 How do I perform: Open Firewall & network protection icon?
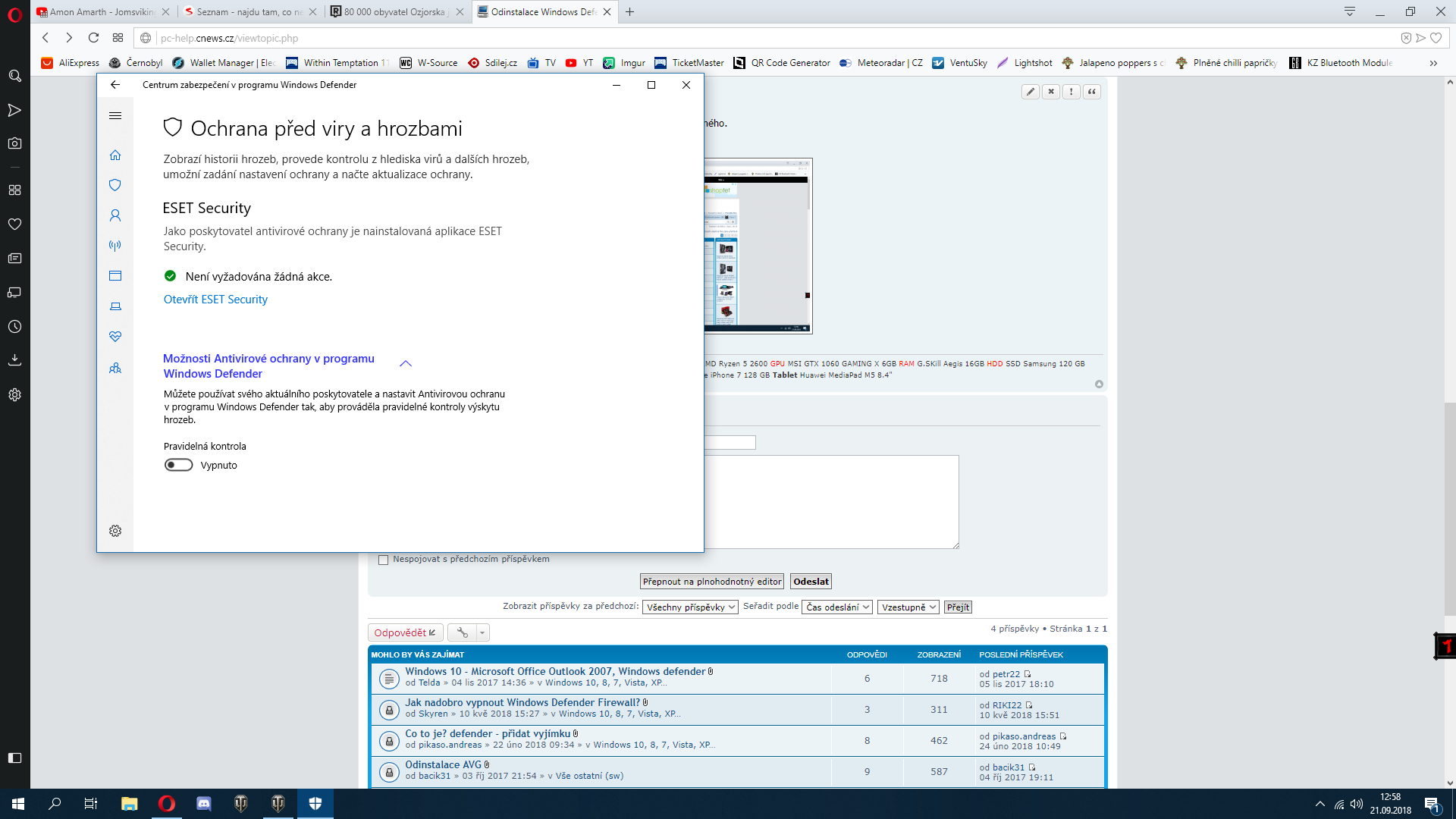point(115,246)
